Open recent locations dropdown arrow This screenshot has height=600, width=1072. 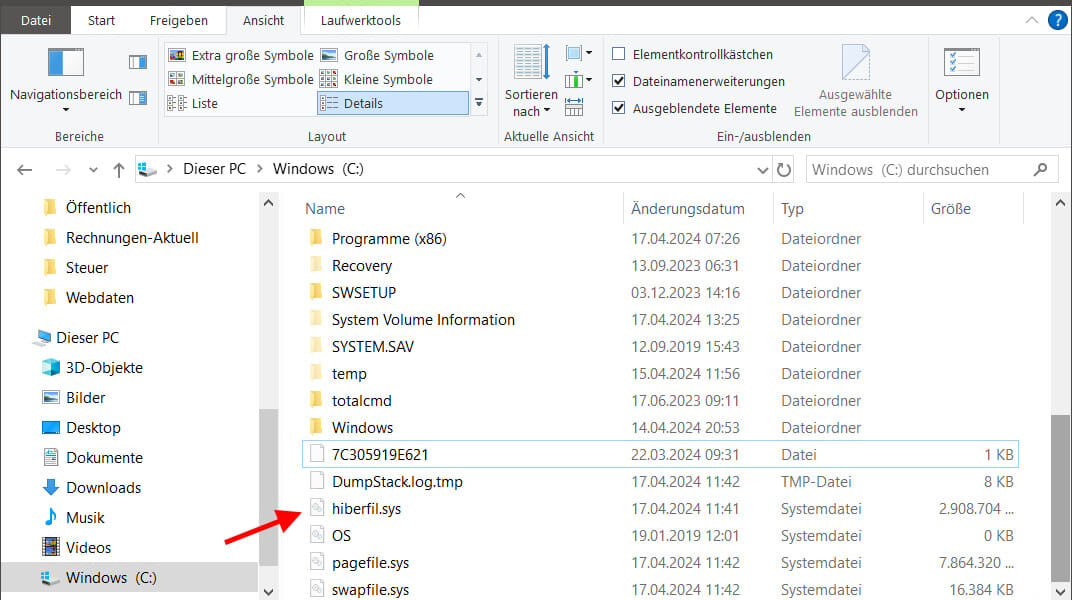click(x=93, y=169)
